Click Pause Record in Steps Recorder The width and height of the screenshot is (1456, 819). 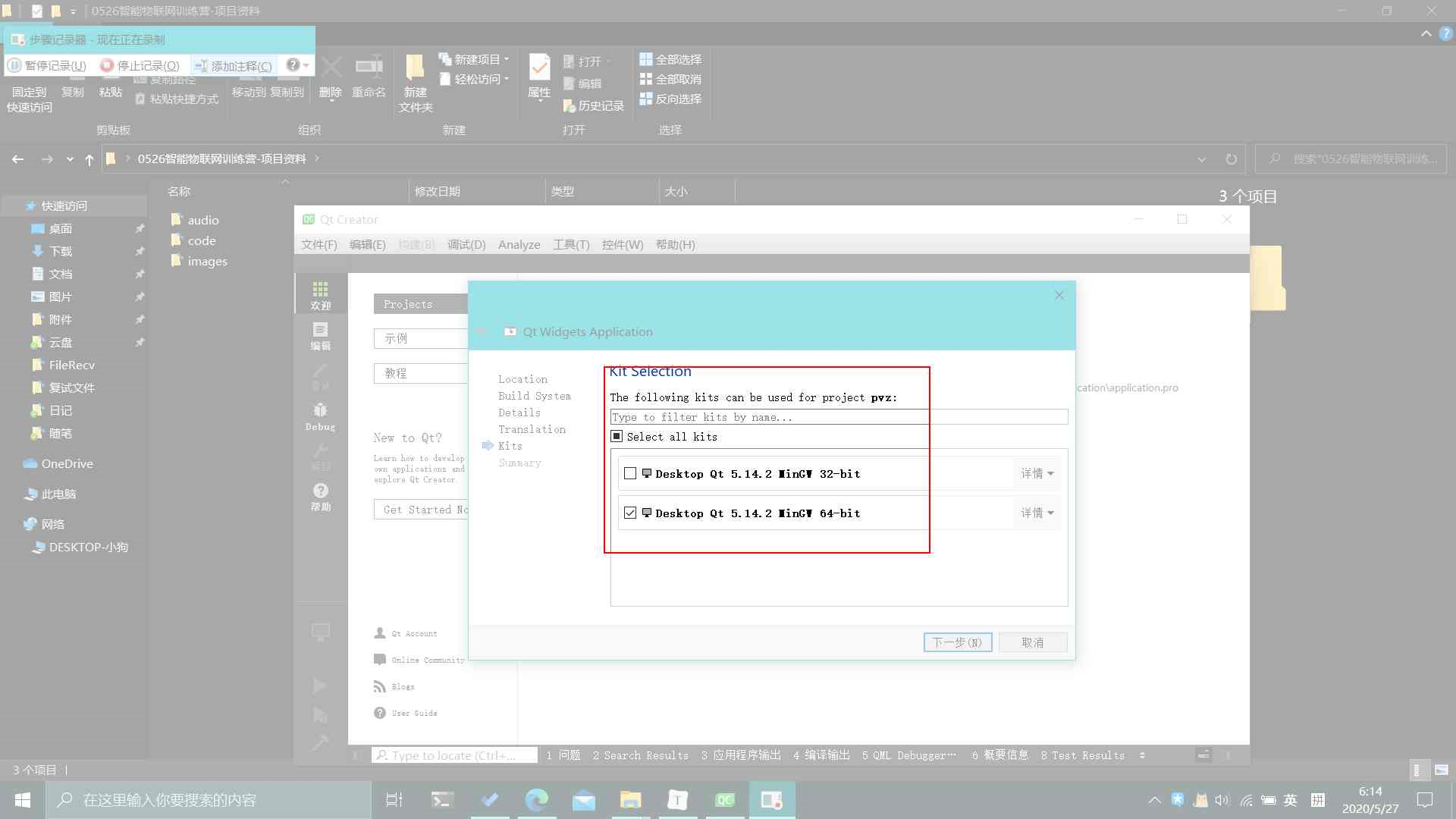(47, 65)
